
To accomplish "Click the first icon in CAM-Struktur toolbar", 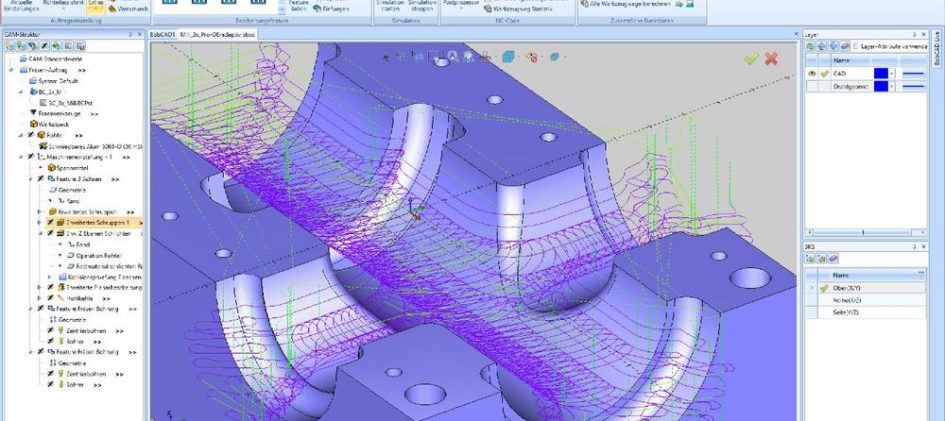I will (x=9, y=46).
